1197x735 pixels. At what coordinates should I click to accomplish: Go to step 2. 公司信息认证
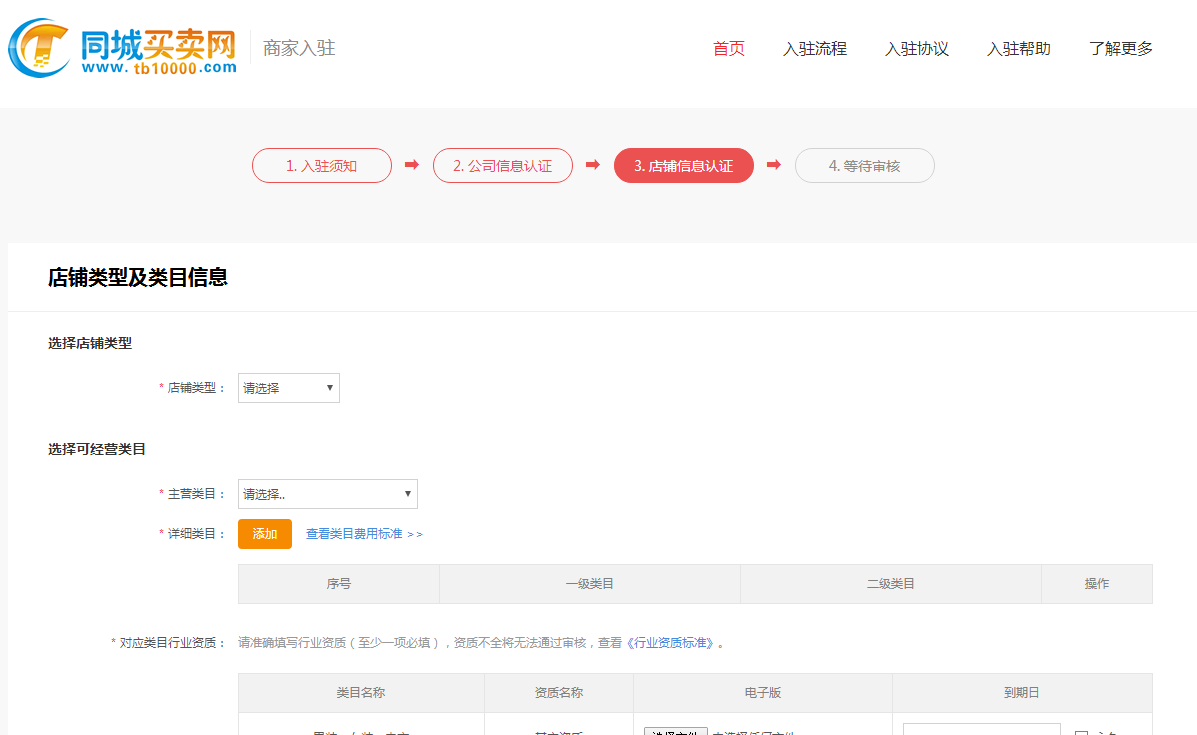click(x=502, y=166)
